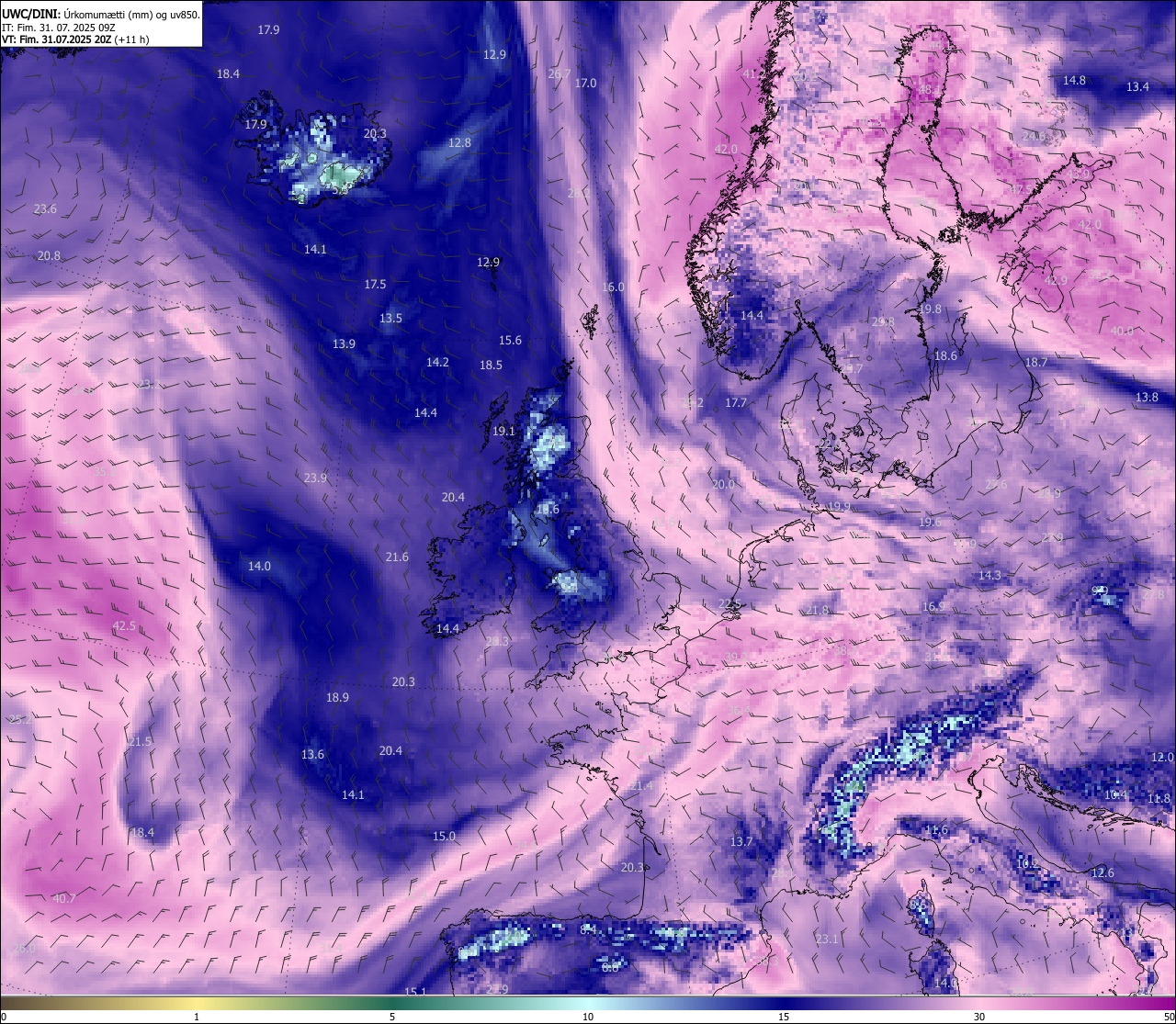Click the 12.6 value over the Adriatic coast
This screenshot has height=1024, width=1176.
click(x=1102, y=873)
